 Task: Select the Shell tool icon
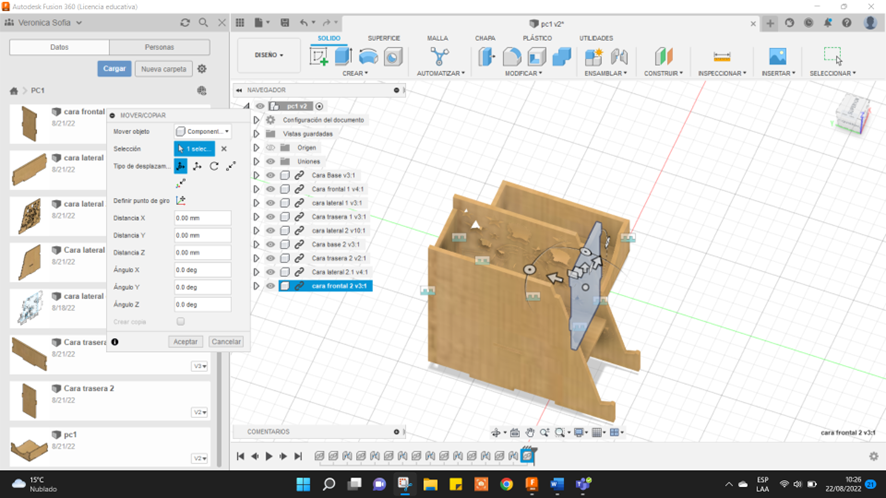click(x=537, y=57)
